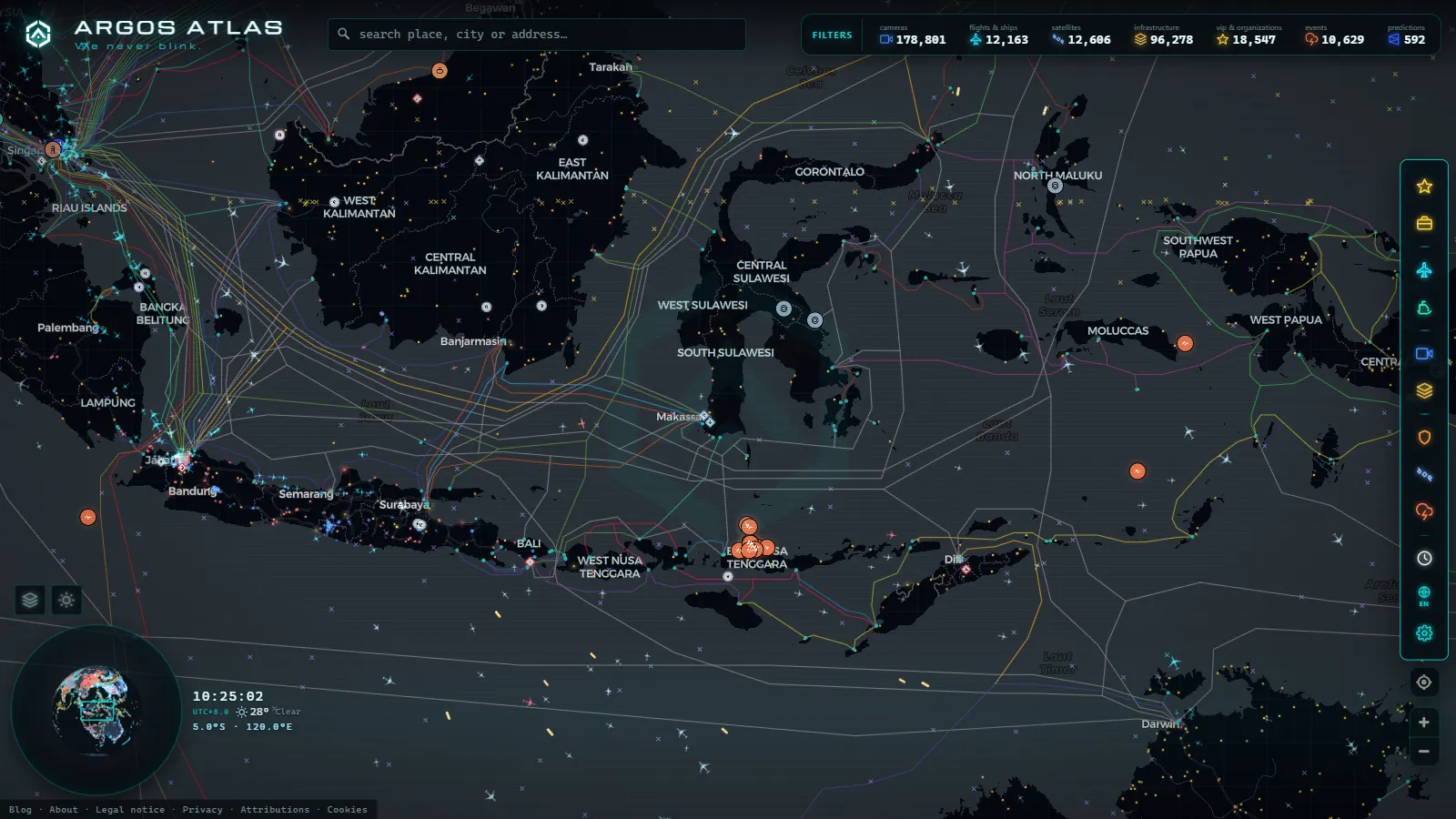The height and width of the screenshot is (819, 1456).
Task: Change language via EN globe icon
Action: (1424, 596)
